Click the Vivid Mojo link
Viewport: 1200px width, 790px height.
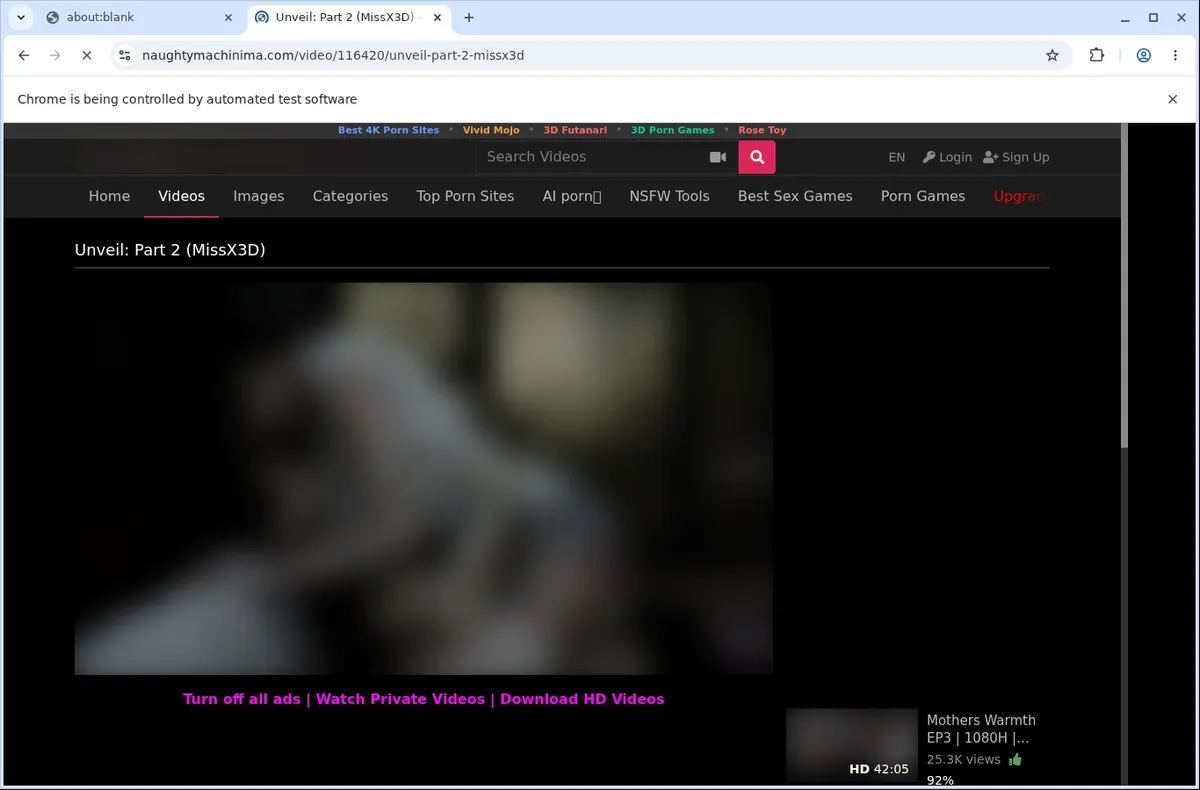(x=491, y=130)
